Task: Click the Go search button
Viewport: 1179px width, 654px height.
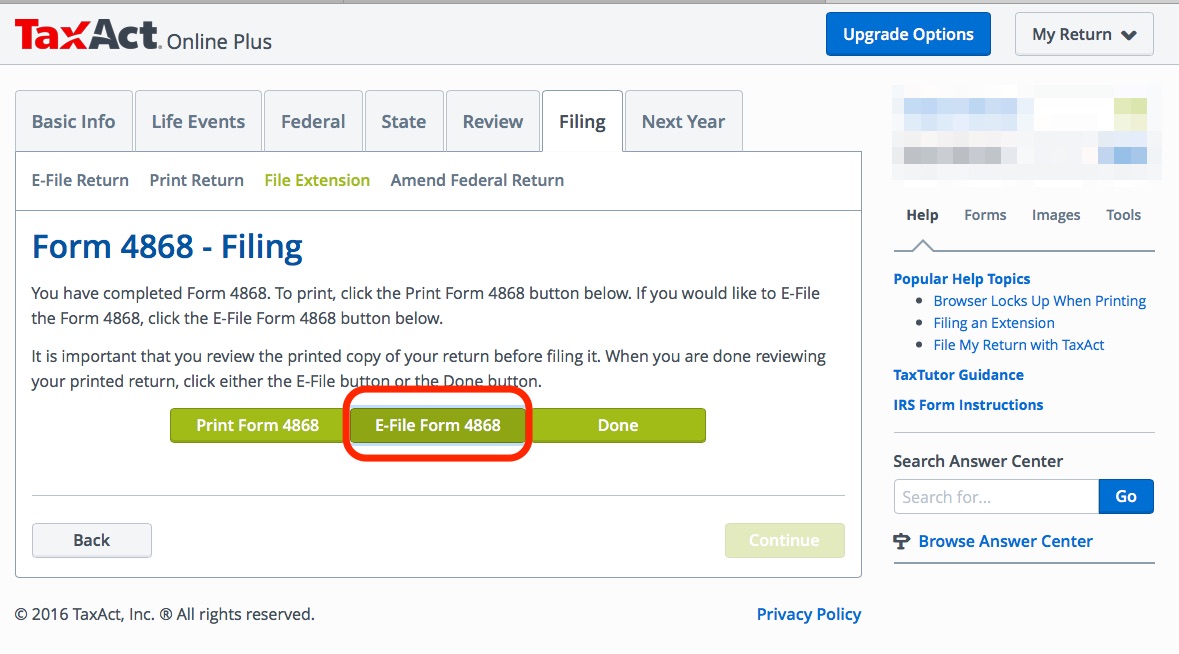Action: [x=1126, y=497]
